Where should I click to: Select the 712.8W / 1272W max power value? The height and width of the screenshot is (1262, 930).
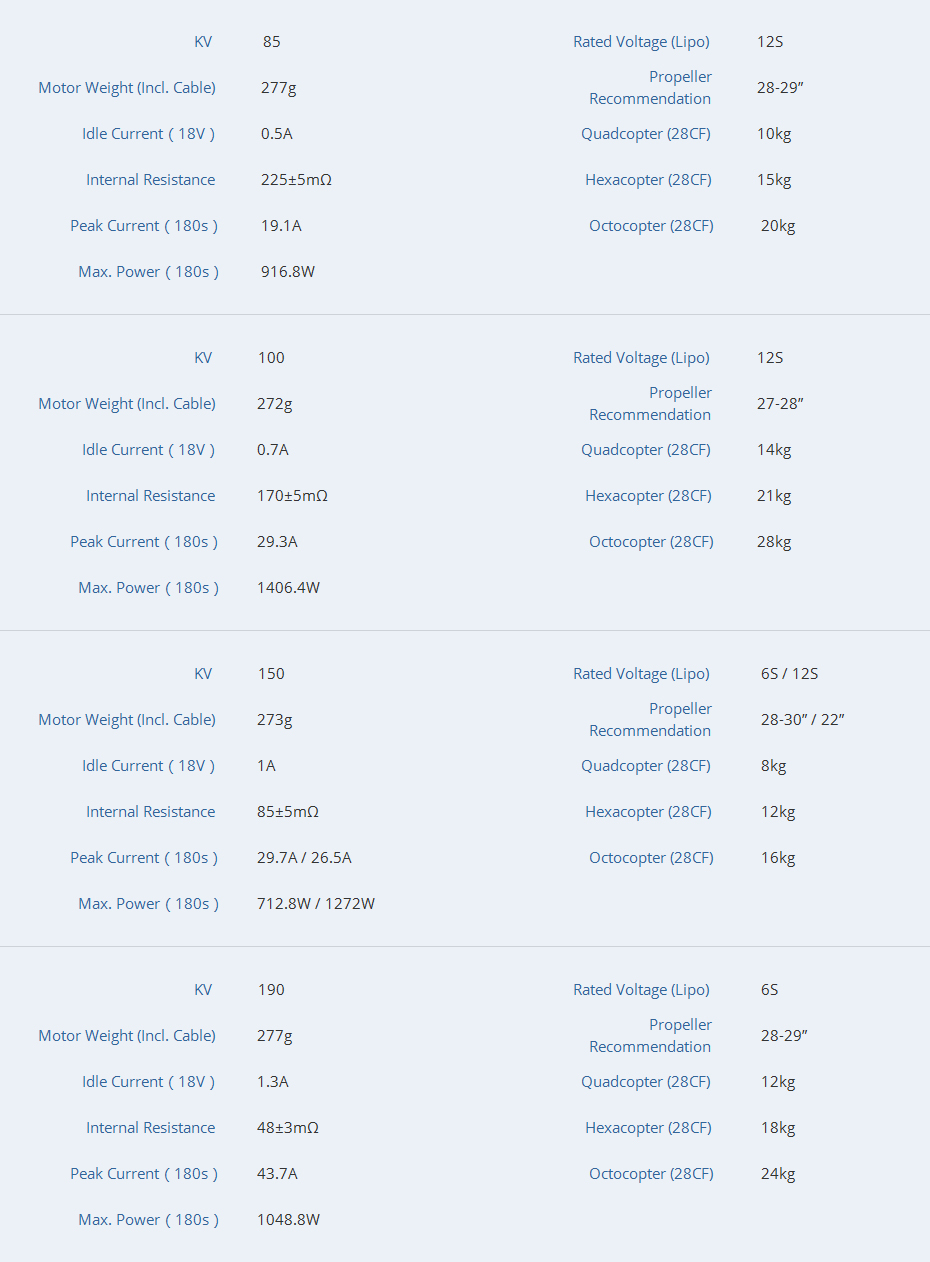316,904
